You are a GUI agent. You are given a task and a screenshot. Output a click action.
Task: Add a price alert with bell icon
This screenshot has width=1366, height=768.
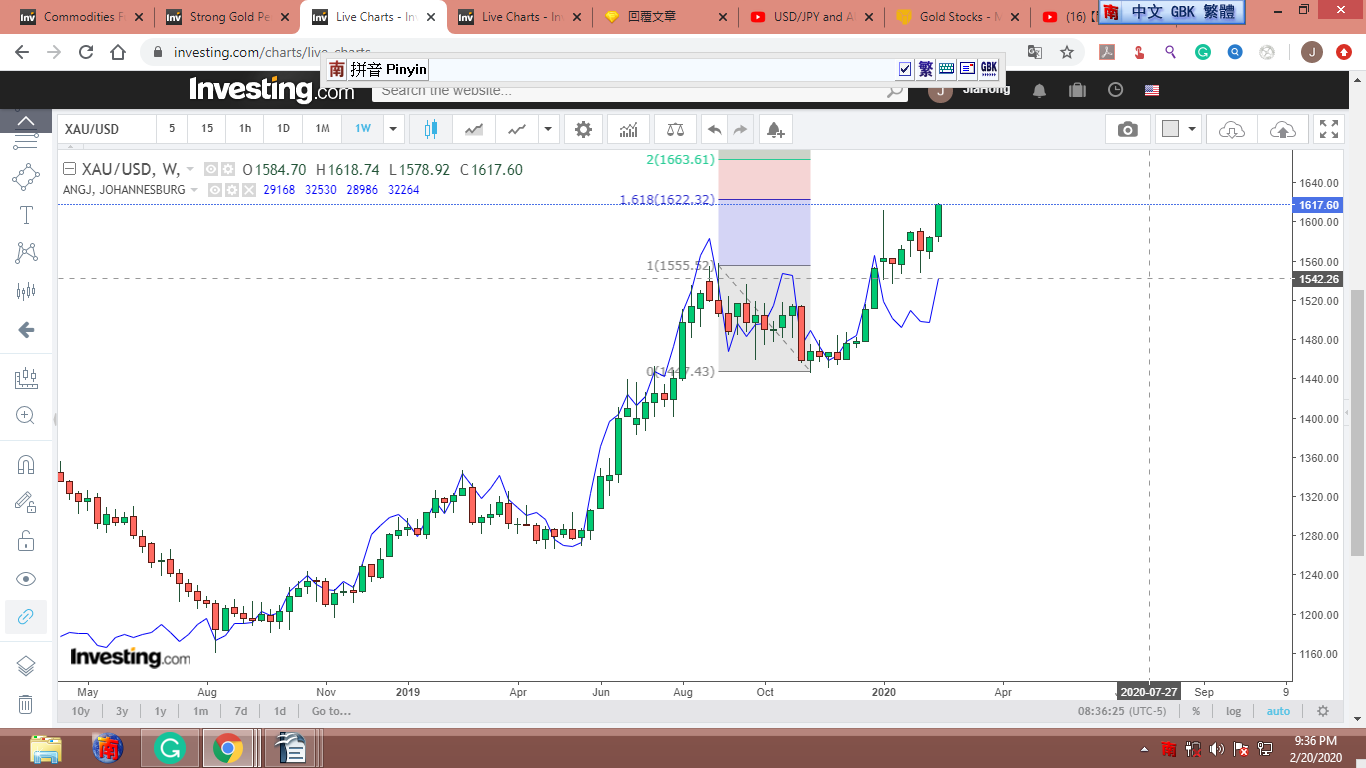pos(775,129)
